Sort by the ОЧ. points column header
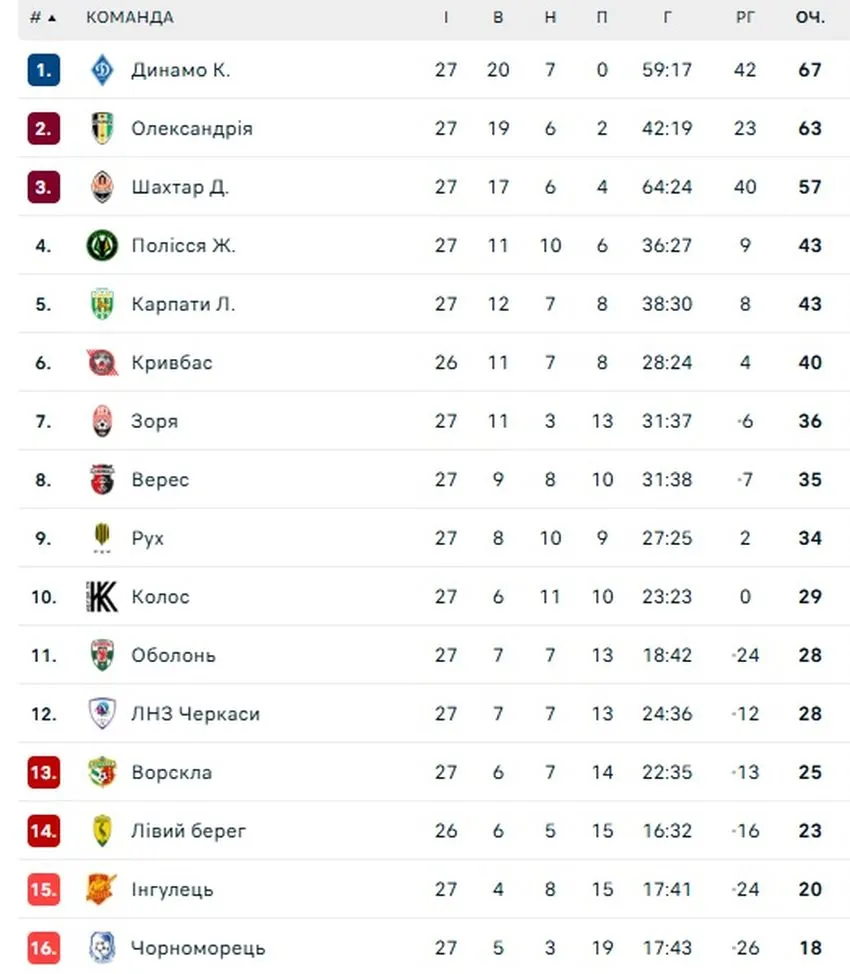850x974 pixels. (x=810, y=17)
